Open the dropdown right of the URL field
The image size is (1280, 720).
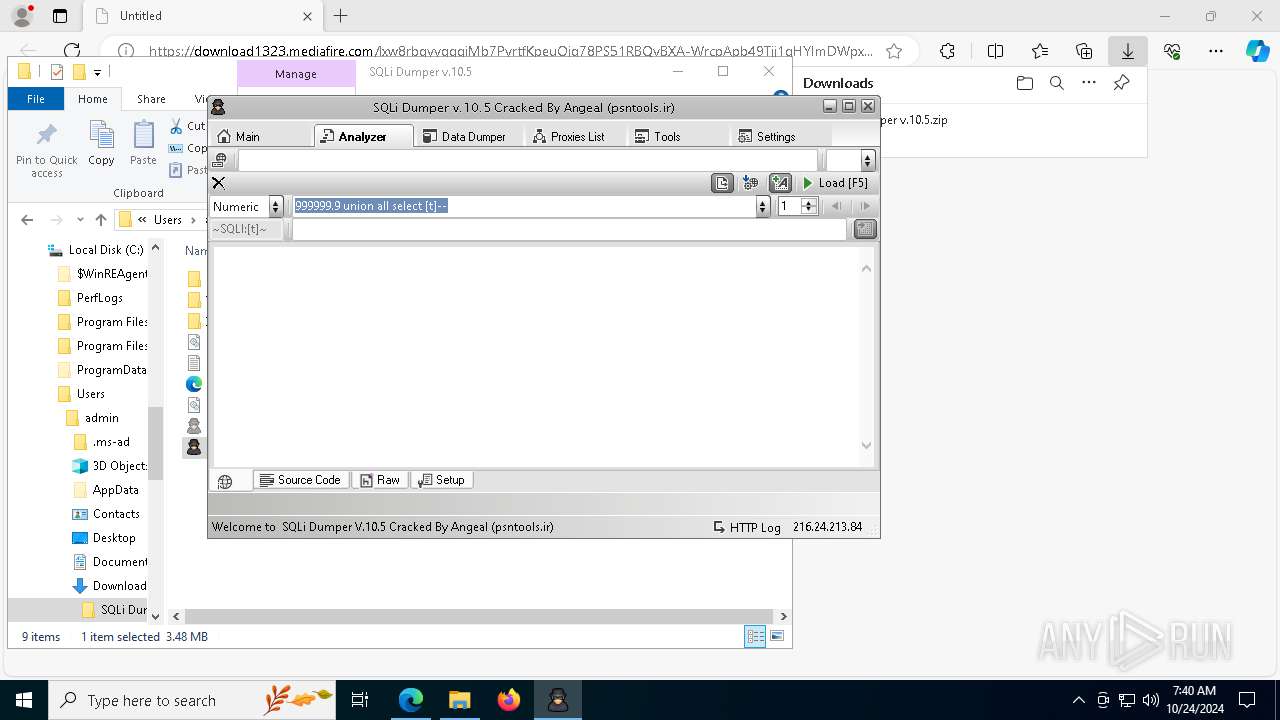(x=868, y=160)
